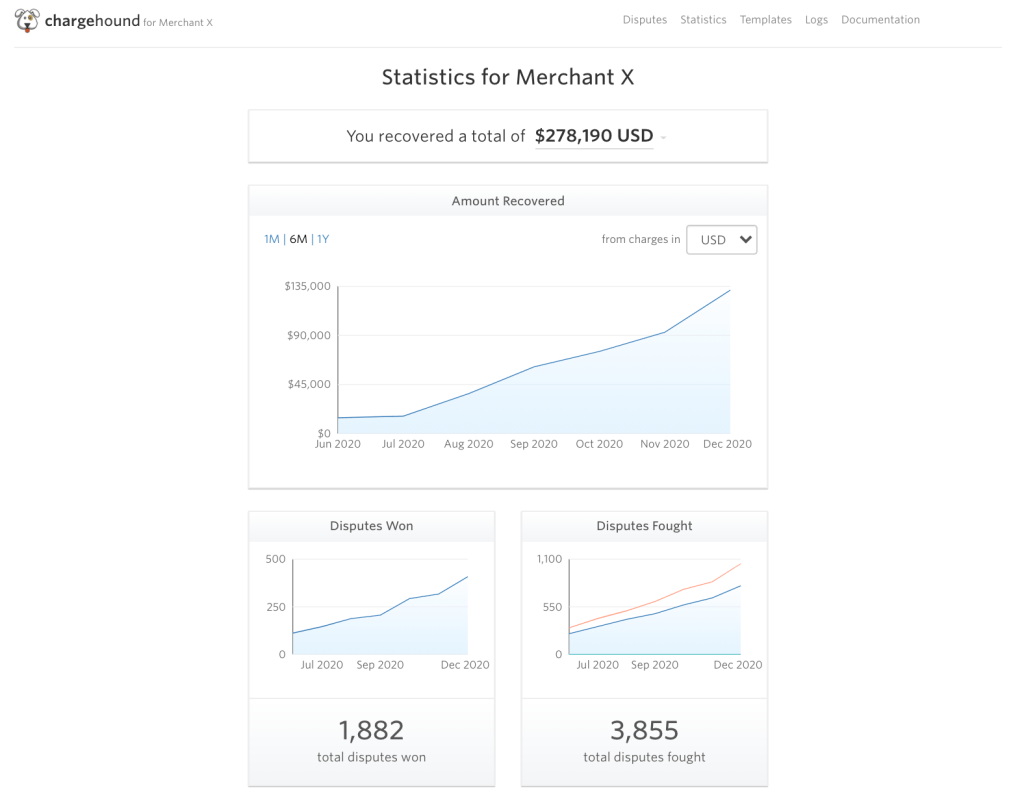Click the Disputes Fought panel header
The width and height of the screenshot is (1024, 803).
[x=645, y=526]
